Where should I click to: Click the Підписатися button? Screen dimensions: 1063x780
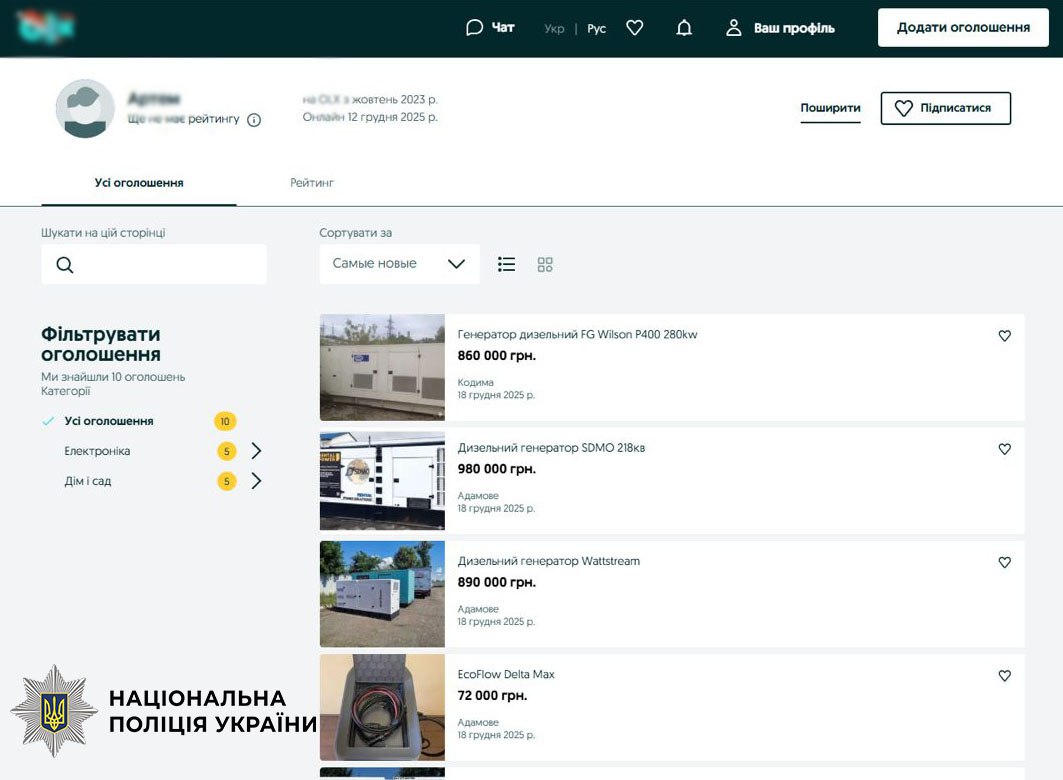(945, 107)
